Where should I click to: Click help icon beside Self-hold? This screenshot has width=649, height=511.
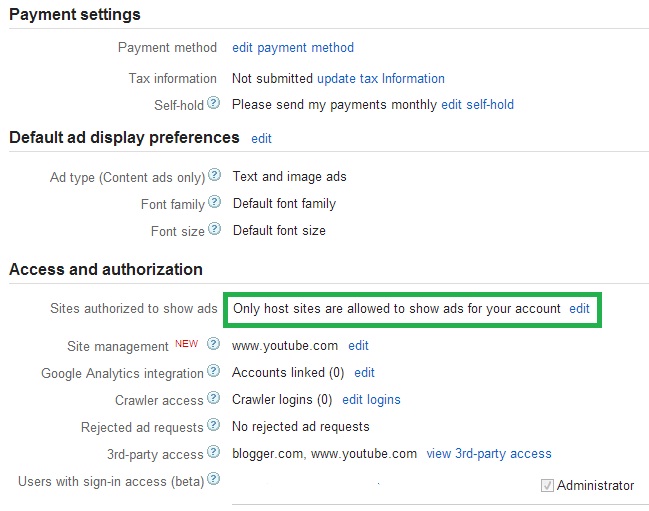click(x=213, y=103)
